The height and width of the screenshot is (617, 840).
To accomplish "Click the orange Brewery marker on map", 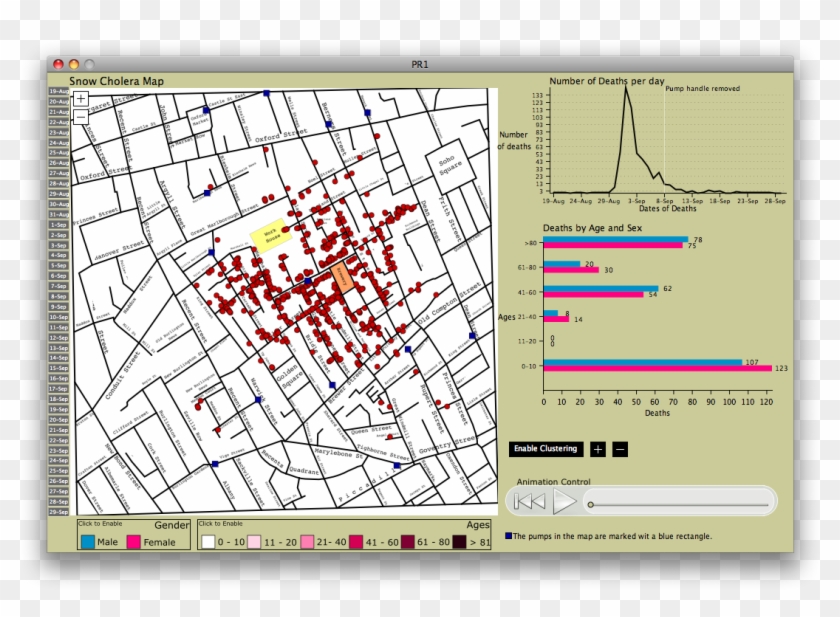I will 340,277.
